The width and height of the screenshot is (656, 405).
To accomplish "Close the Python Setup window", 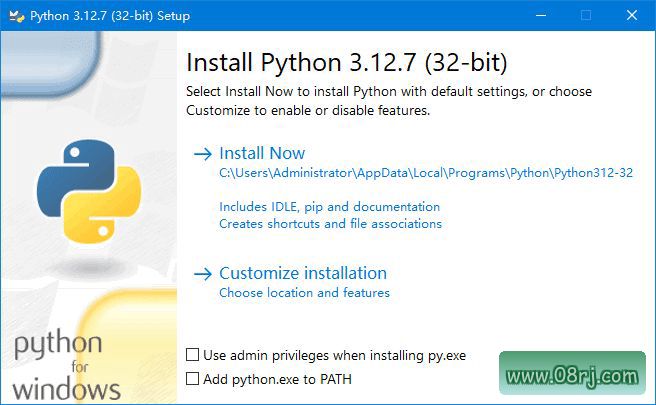I will (632, 15).
